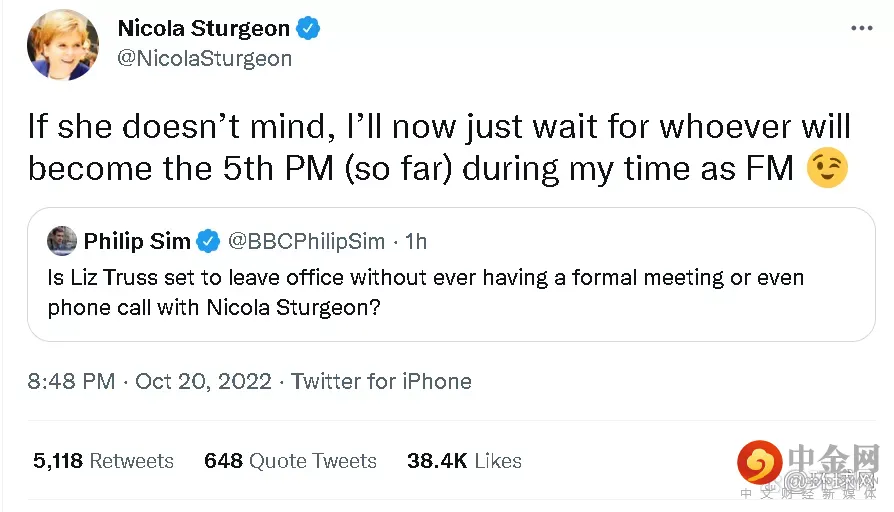Open the quoted tweet about Liz Truss
The height and width of the screenshot is (512, 894).
(x=425, y=291)
